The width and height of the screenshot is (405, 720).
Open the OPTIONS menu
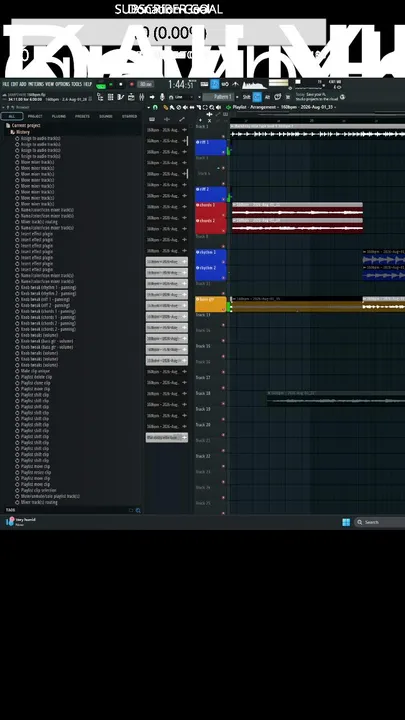point(63,84)
